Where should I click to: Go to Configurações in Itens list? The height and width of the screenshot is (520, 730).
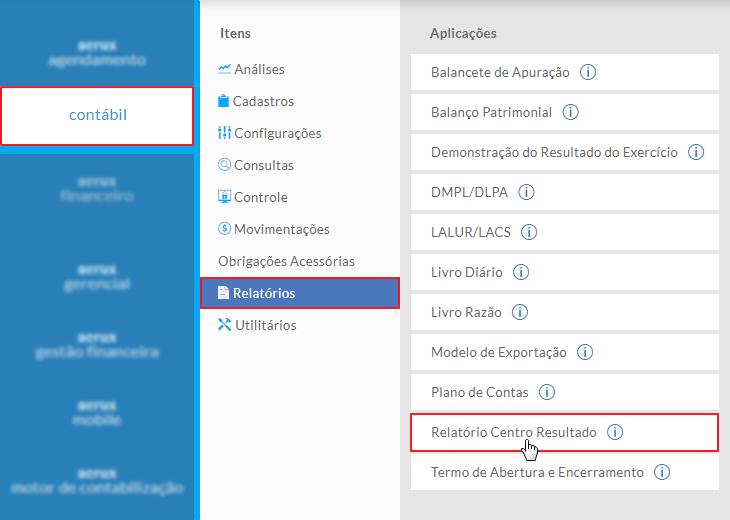277,133
